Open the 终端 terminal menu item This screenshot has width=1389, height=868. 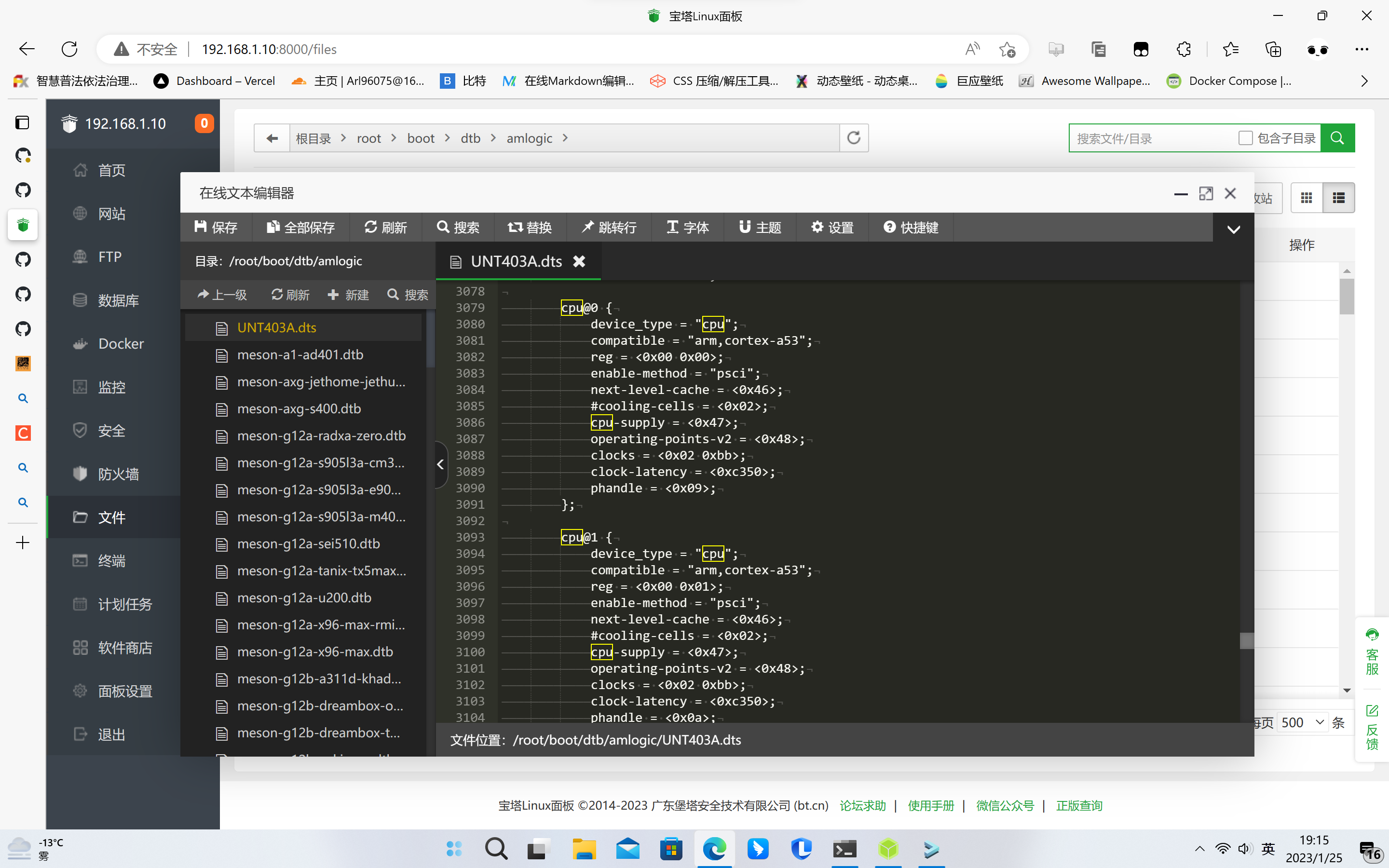tap(111, 560)
